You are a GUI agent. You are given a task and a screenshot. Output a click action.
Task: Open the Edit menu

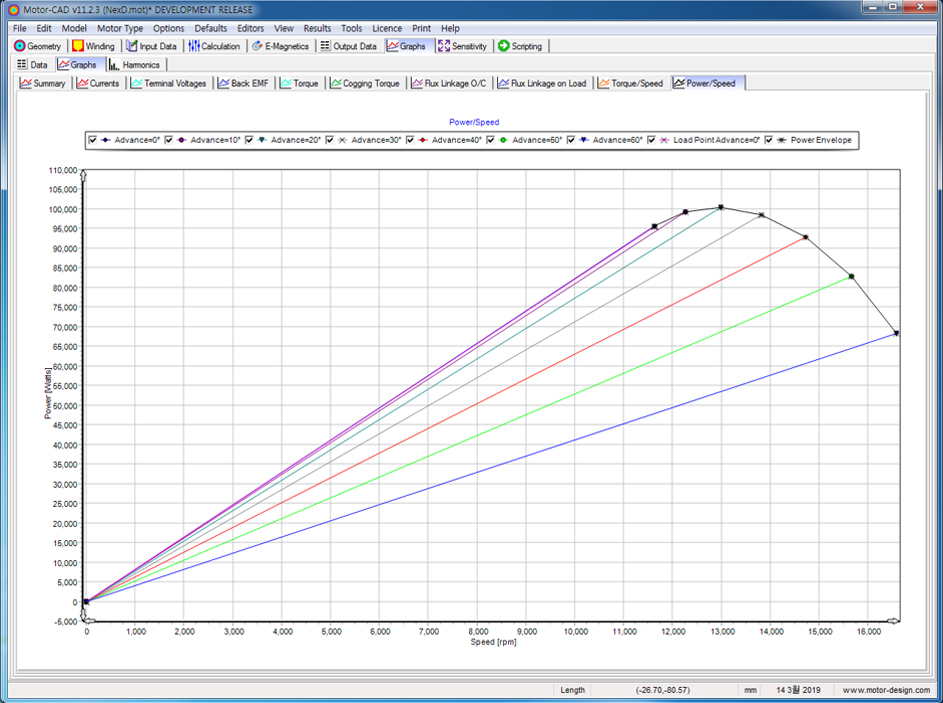coord(44,28)
